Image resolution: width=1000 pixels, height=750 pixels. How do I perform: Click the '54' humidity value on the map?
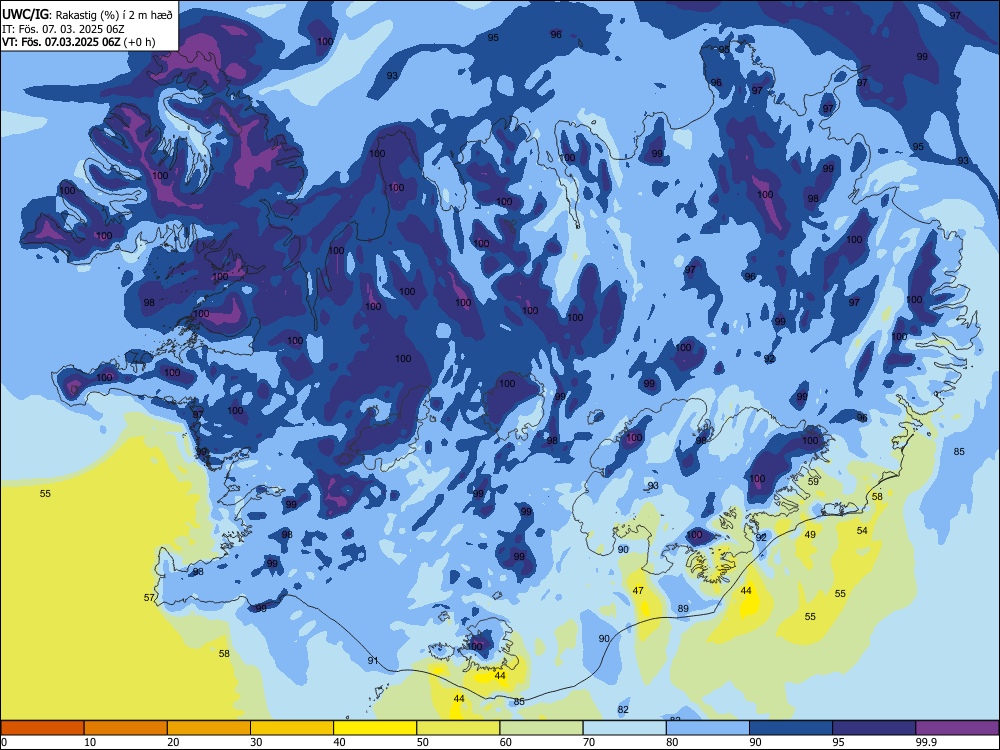coord(862,531)
